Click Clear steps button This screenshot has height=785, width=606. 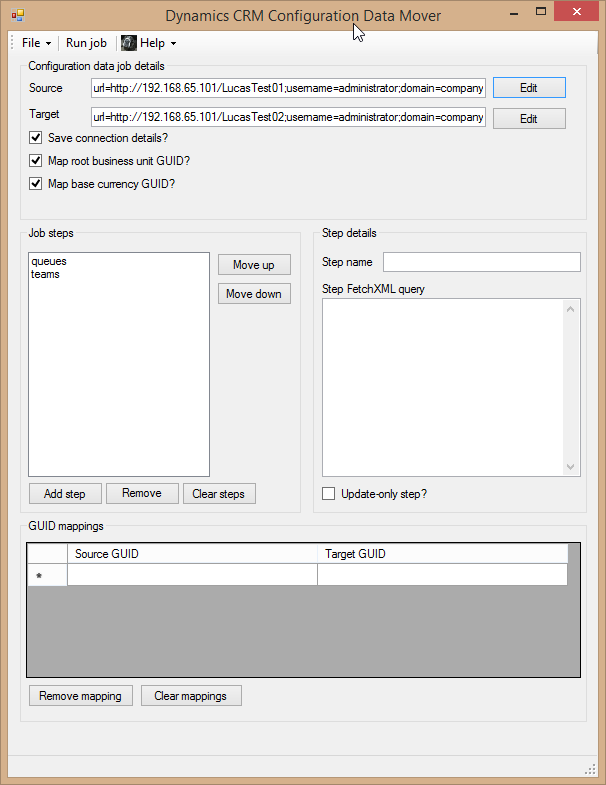coord(219,494)
